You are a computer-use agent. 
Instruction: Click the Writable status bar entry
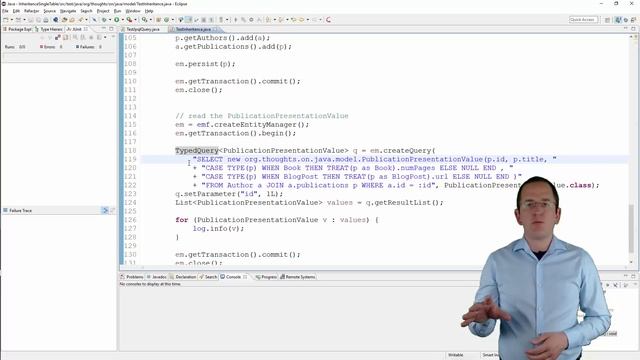[456, 355]
